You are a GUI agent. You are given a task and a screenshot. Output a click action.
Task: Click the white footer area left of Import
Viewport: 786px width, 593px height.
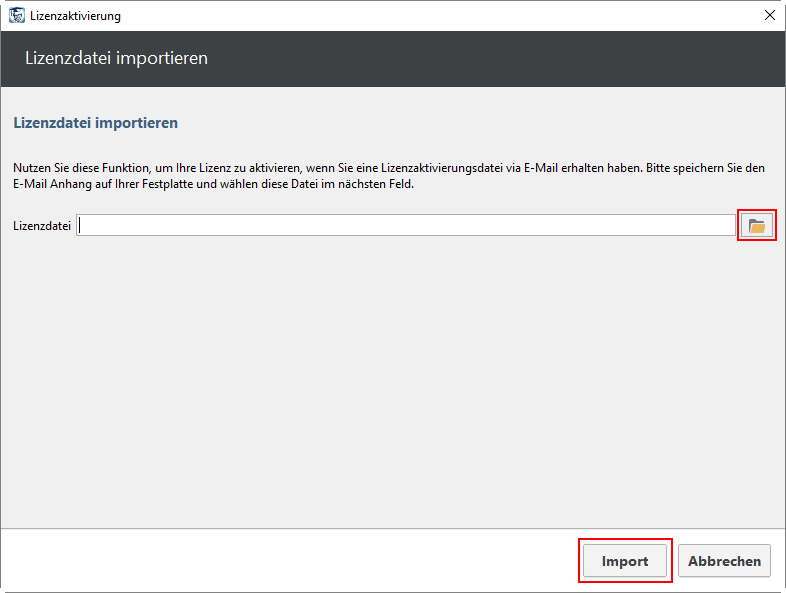tap(290, 560)
